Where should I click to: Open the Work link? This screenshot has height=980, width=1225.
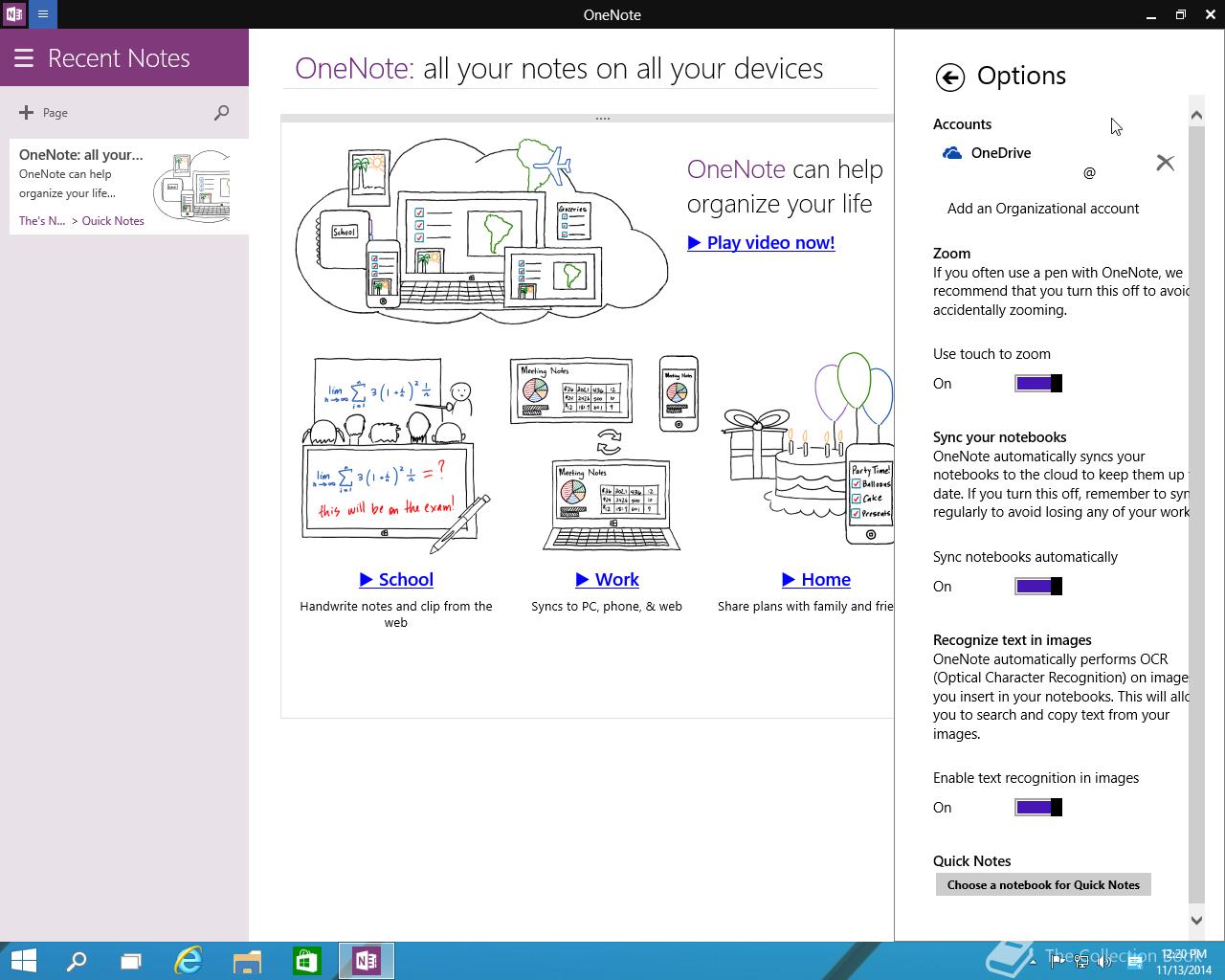click(607, 579)
